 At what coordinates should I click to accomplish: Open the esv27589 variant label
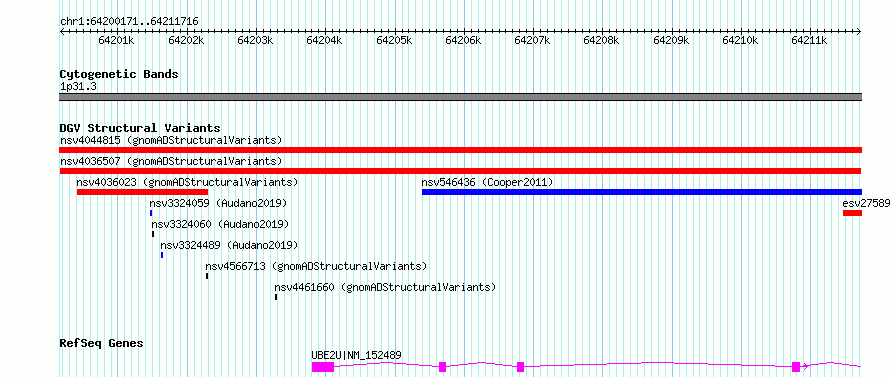(x=866, y=203)
